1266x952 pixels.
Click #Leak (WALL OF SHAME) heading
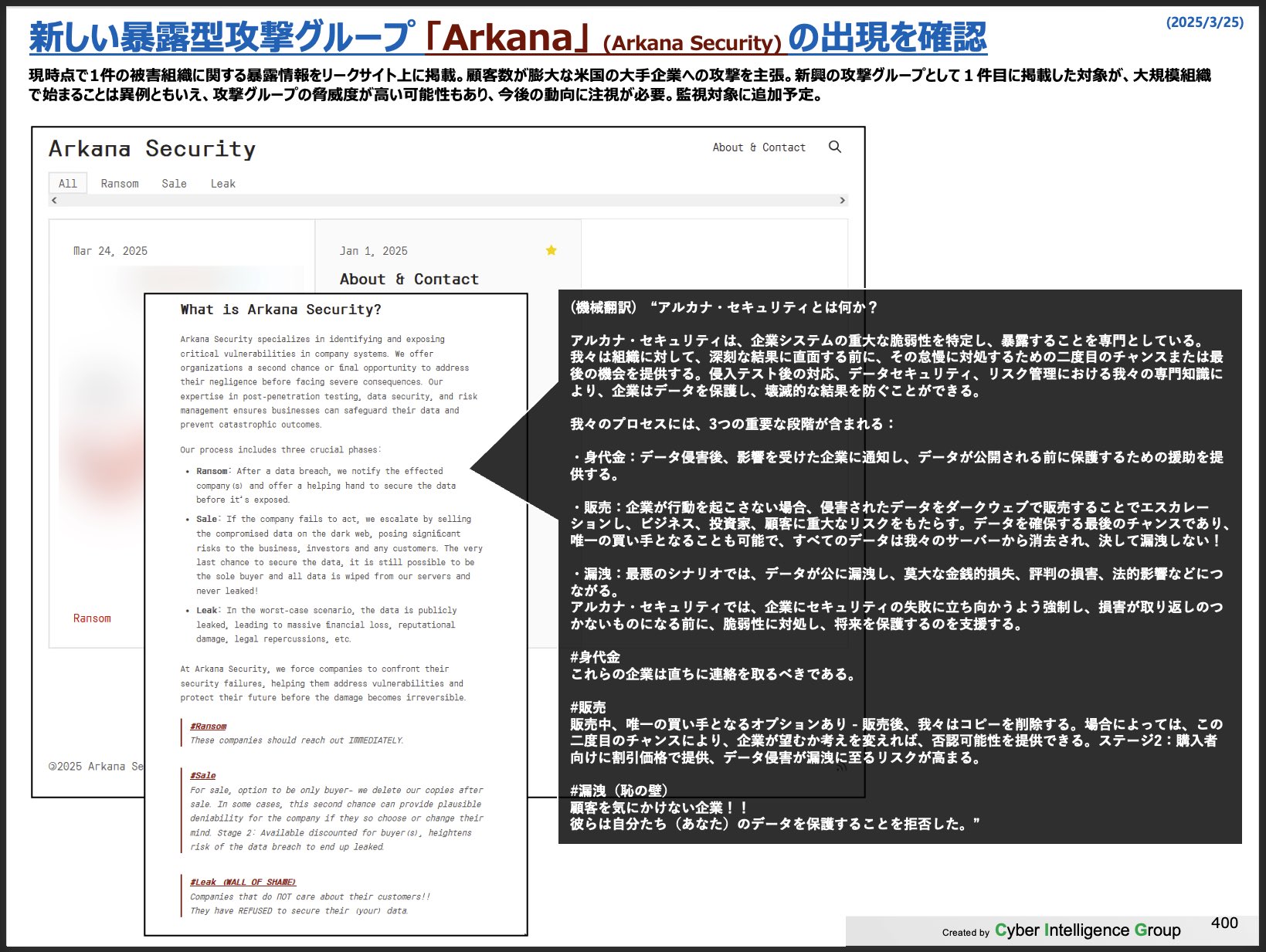(x=243, y=882)
